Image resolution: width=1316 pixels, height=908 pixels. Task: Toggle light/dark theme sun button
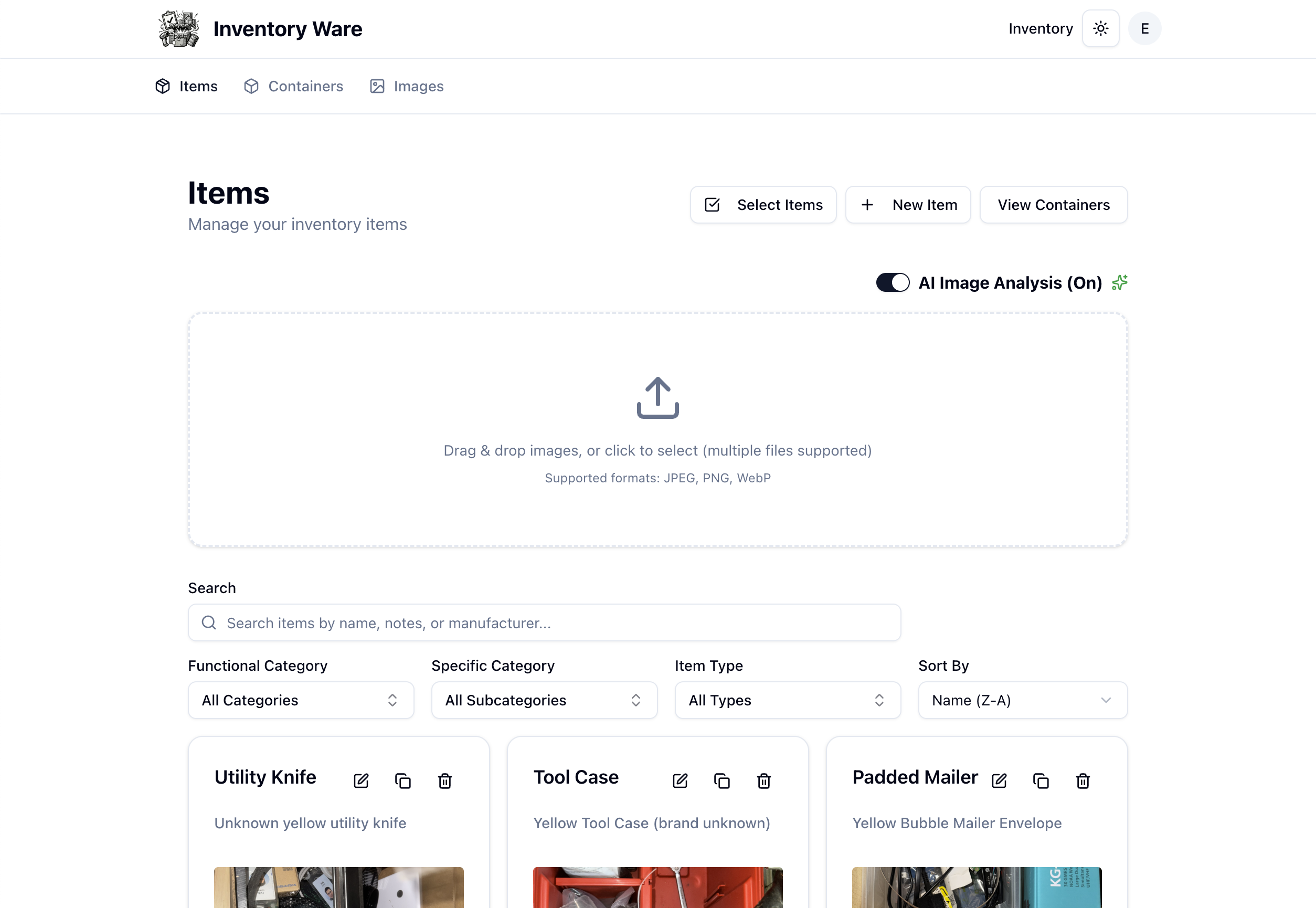pyautogui.click(x=1100, y=28)
